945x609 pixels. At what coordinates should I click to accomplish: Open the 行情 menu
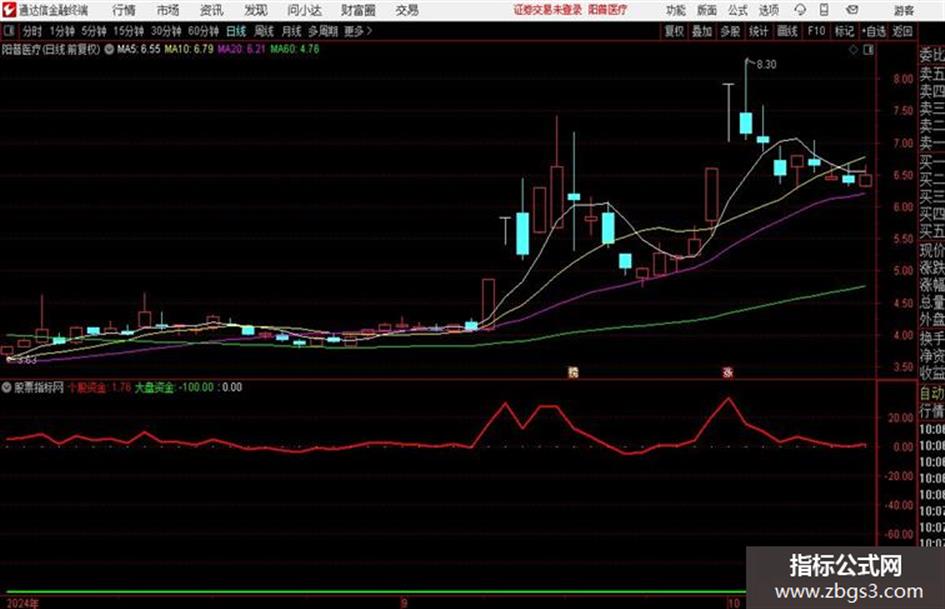click(124, 10)
